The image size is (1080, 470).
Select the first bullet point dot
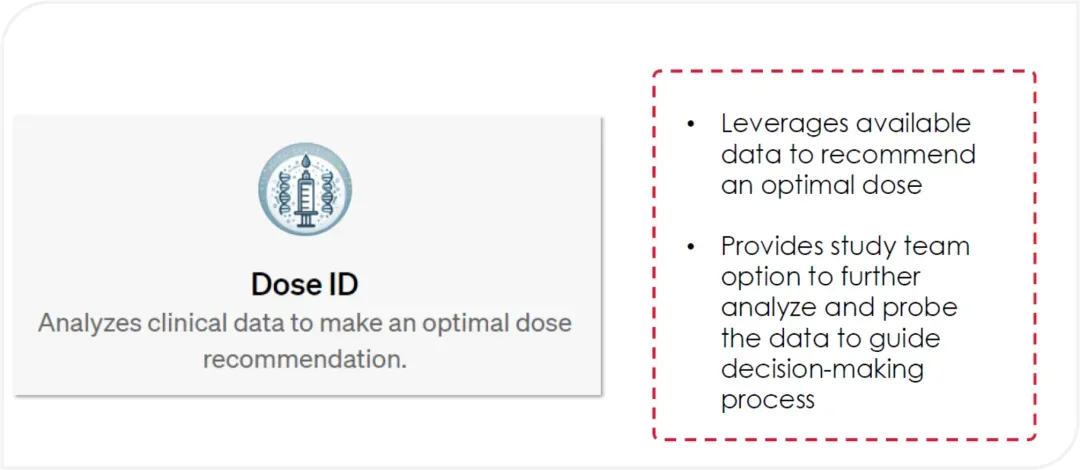(x=691, y=125)
